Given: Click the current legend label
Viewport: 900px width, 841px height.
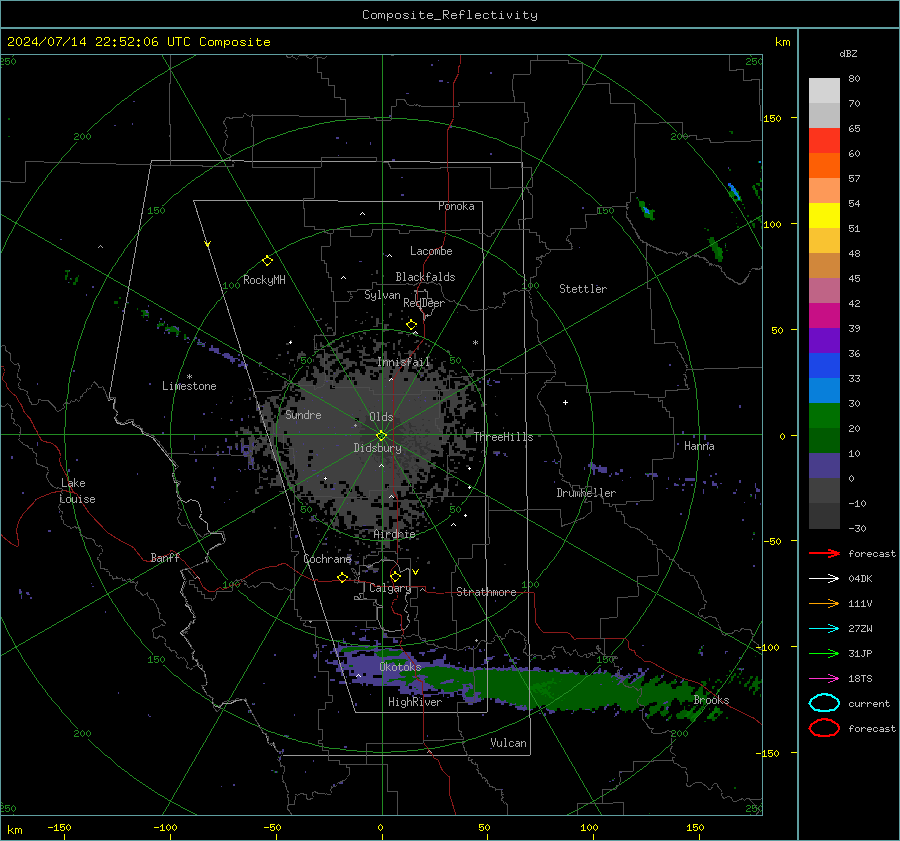Looking at the screenshot, I should pyautogui.click(x=869, y=703).
